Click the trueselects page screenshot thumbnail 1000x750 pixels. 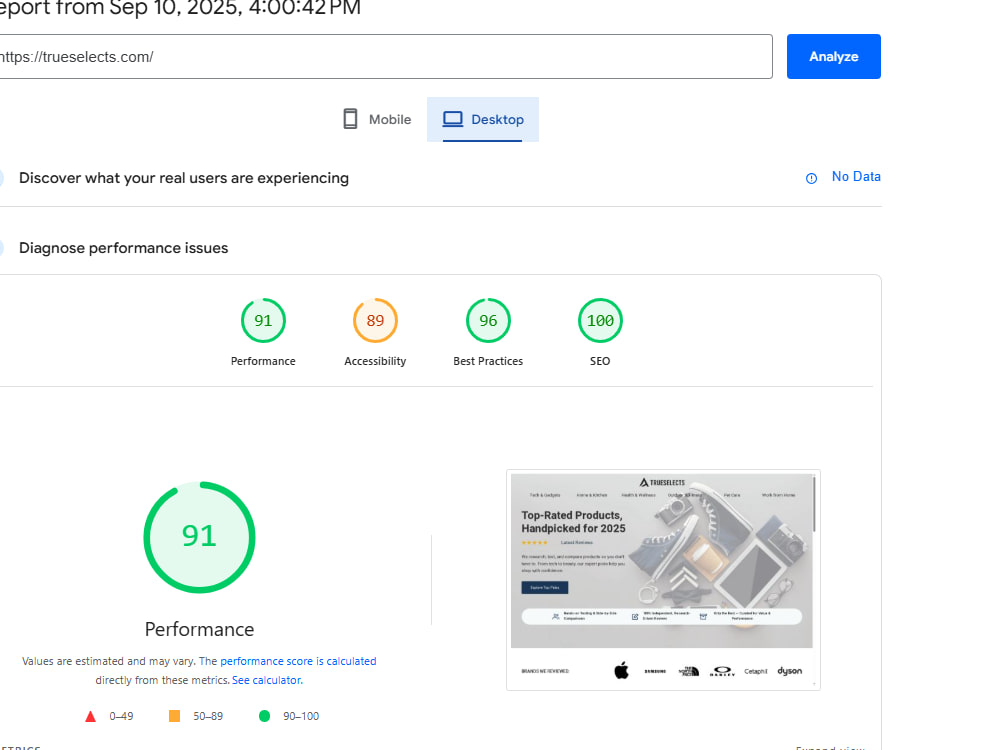click(x=663, y=580)
